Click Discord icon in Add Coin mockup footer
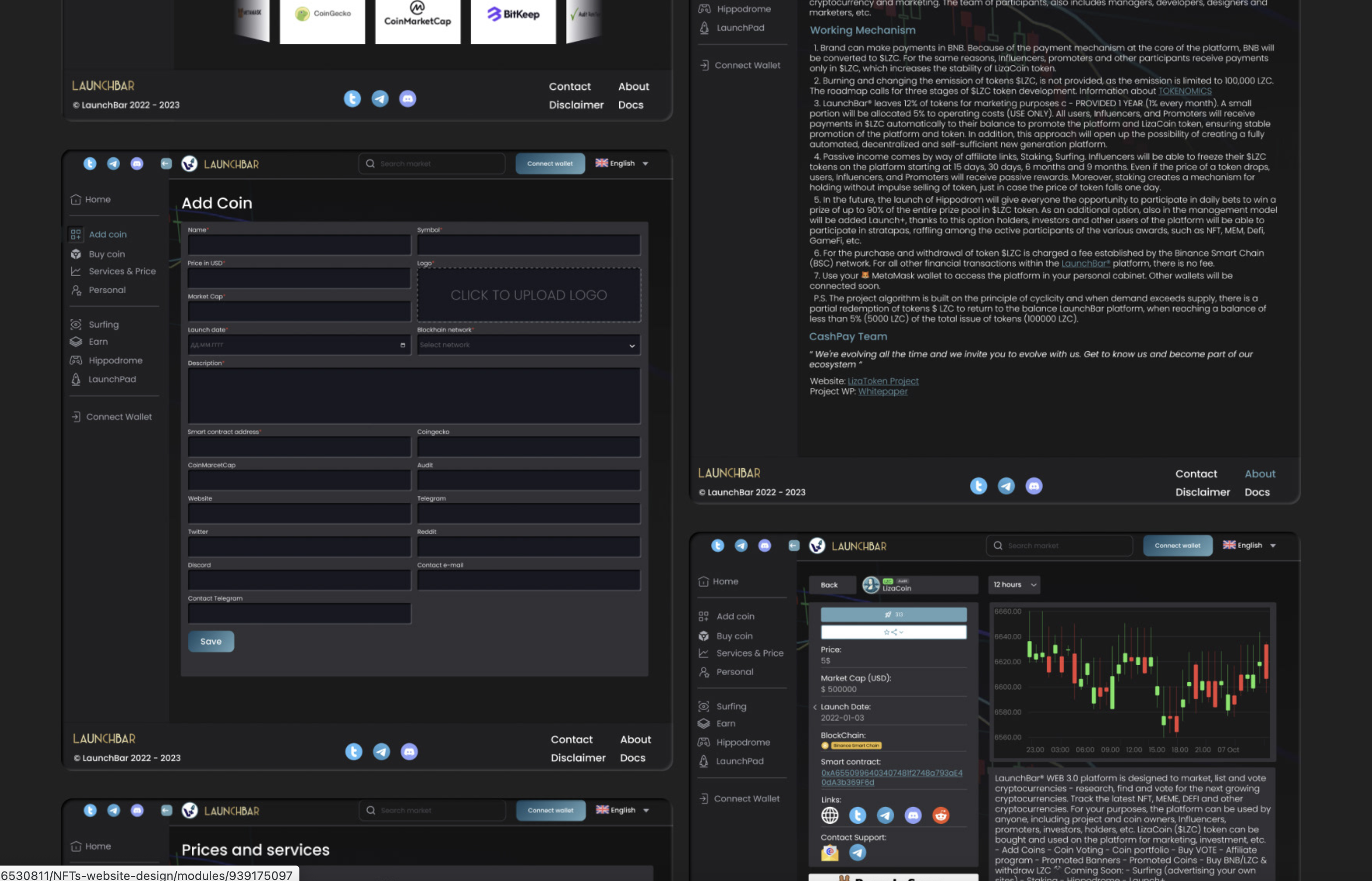The height and width of the screenshot is (881, 1372). [x=409, y=752]
